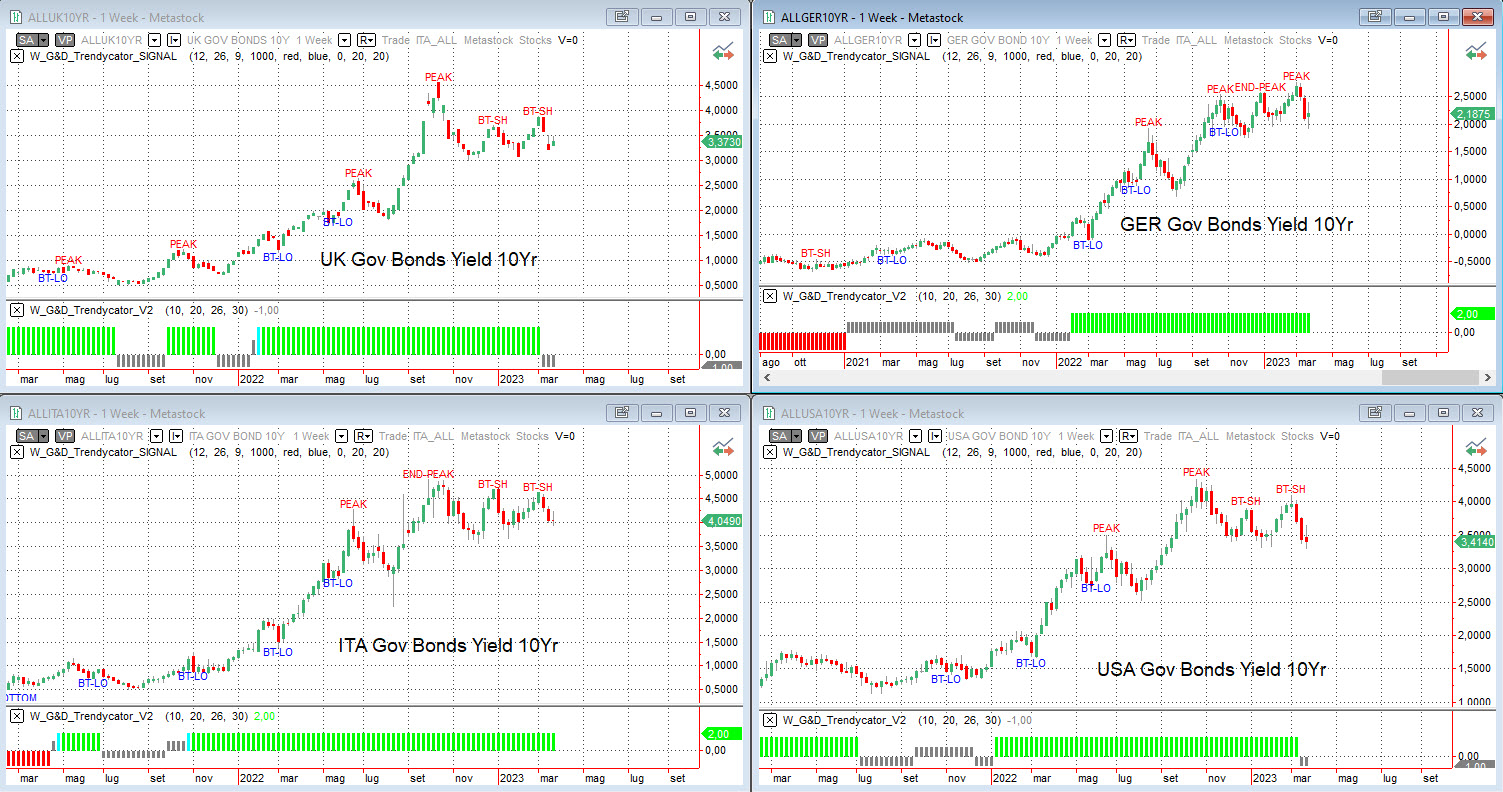Open the 1 Week period dropdown in USA window
1503x792 pixels.
(1104, 436)
